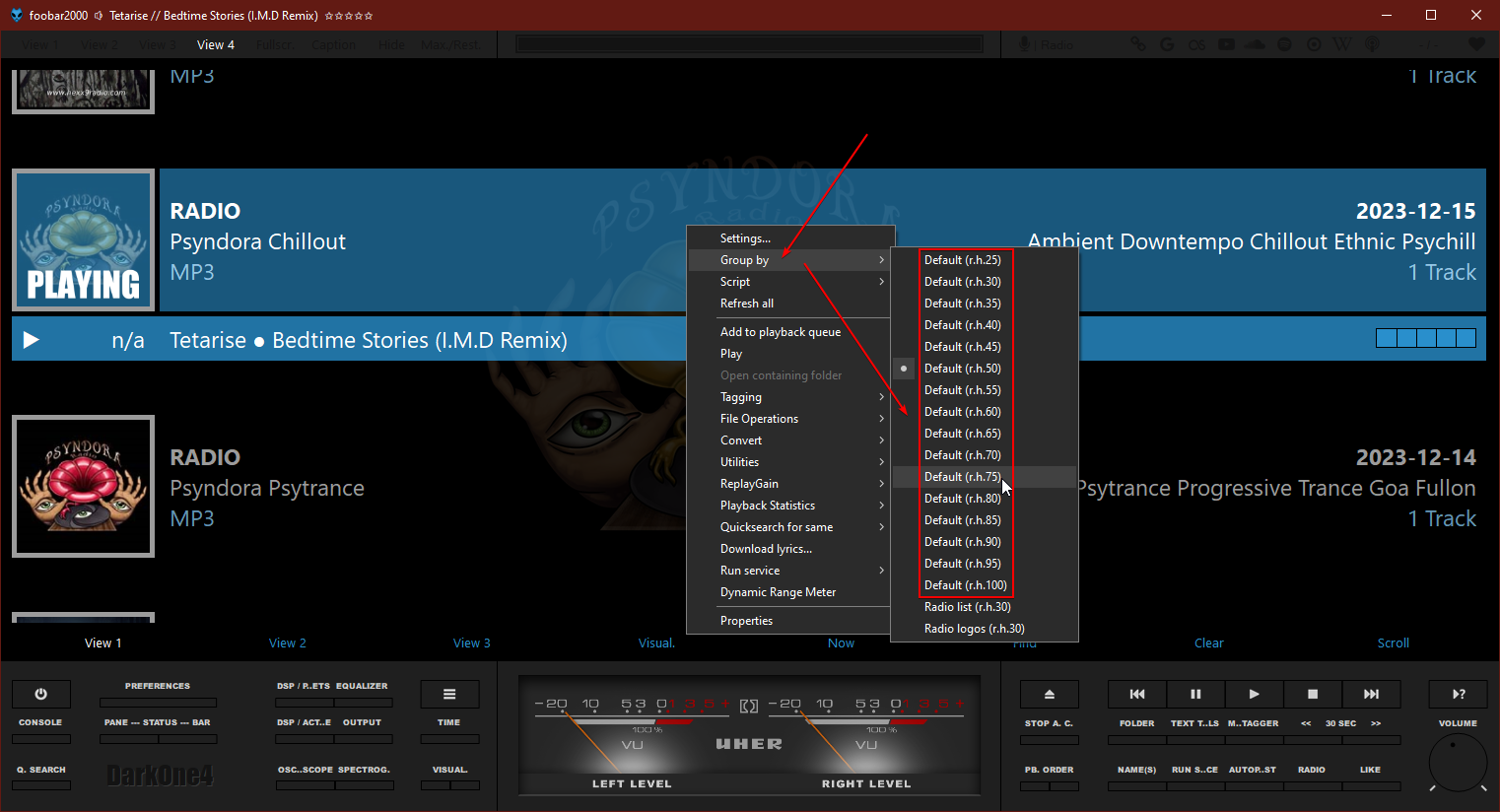Image resolution: width=1500 pixels, height=812 pixels.
Task: Select the checked Default (r.h.50) option
Action: point(962,369)
